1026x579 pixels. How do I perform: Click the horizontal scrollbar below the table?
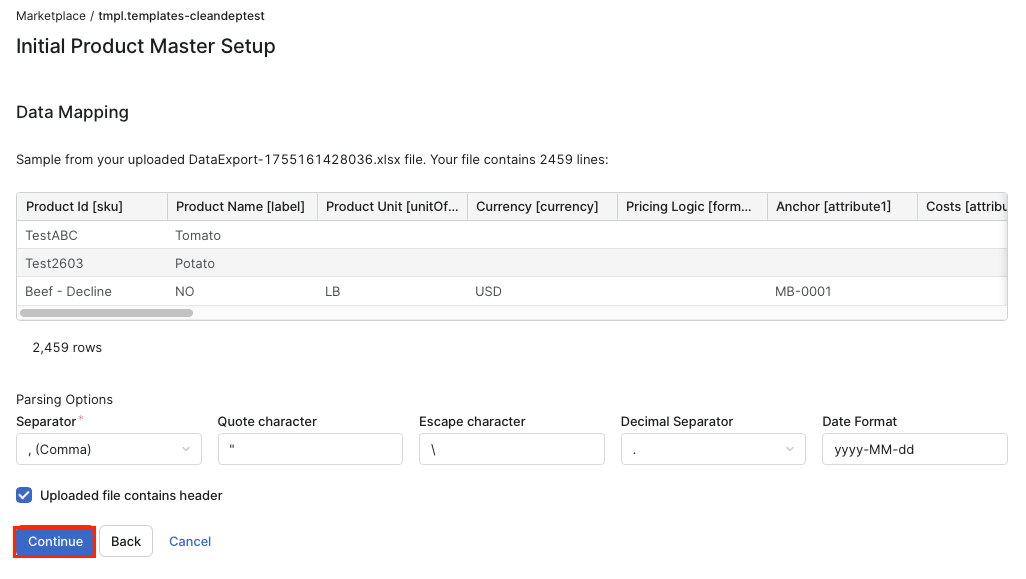point(105,312)
